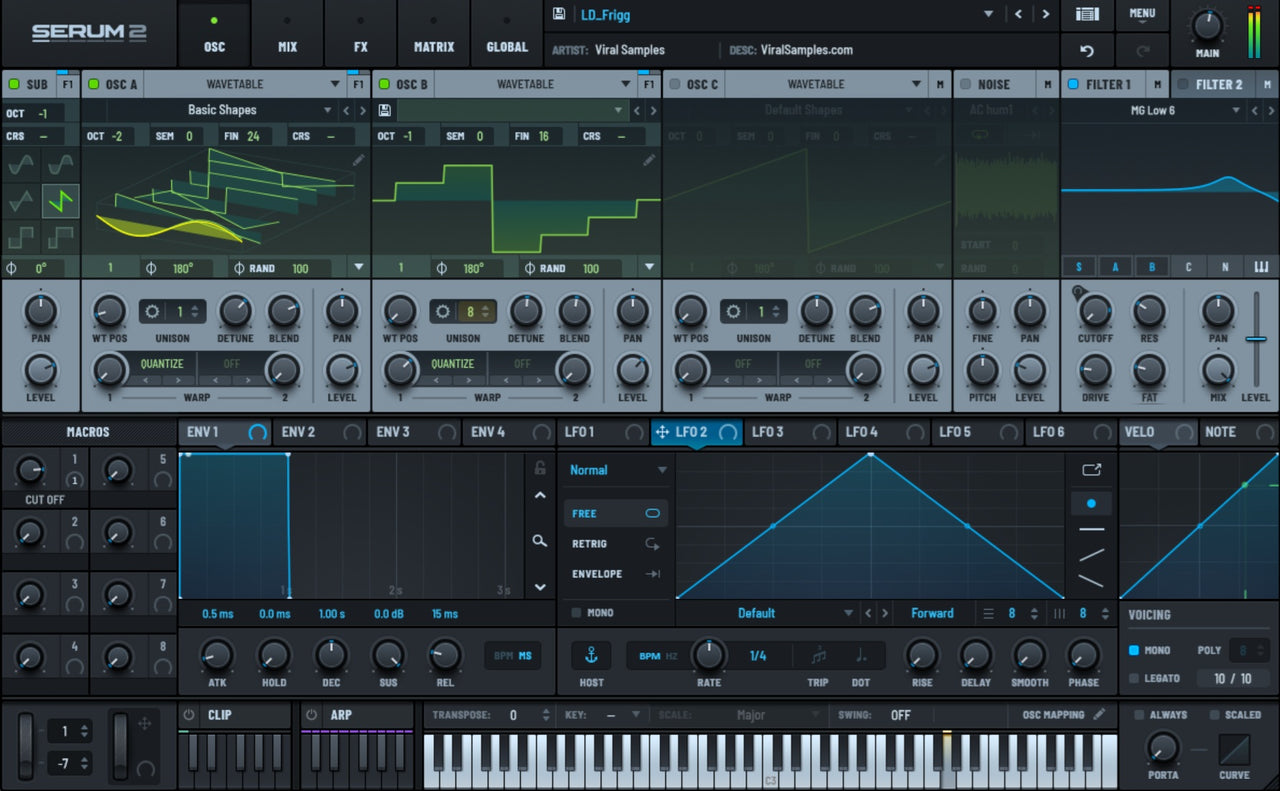
Task: Open the LFO Default shape dropdown
Action: 848,613
